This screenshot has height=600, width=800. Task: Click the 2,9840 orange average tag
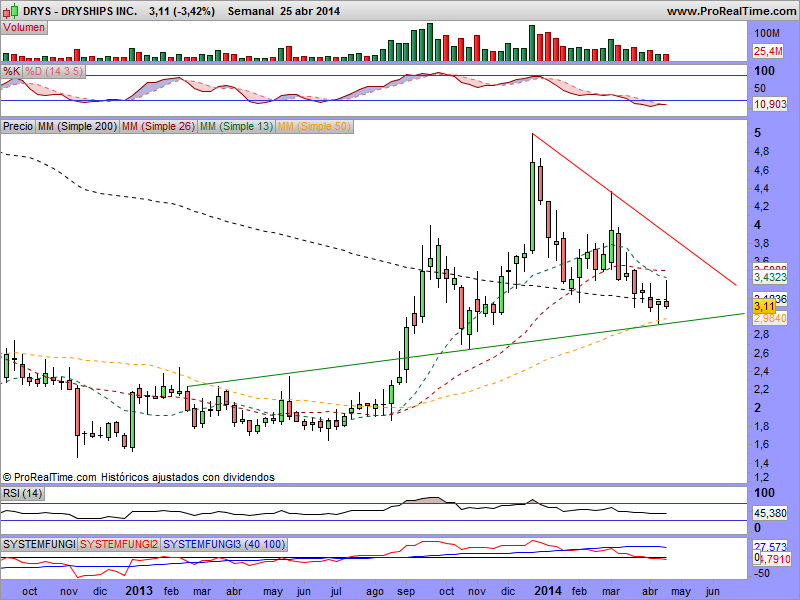[770, 318]
